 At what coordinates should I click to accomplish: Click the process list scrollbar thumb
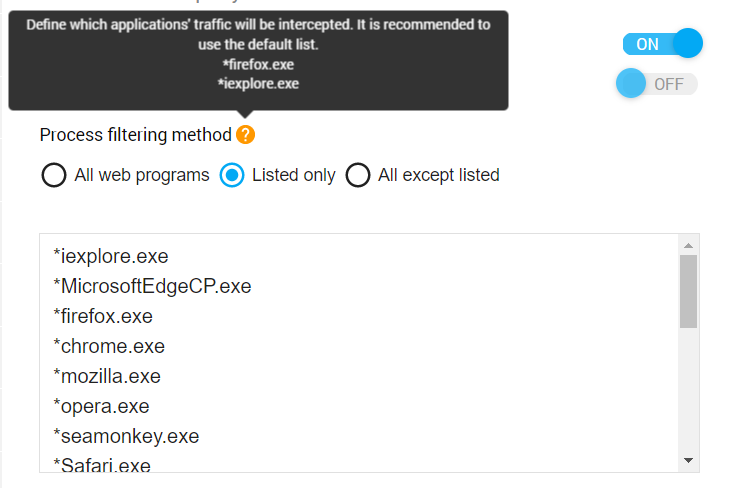pyautogui.click(x=688, y=290)
